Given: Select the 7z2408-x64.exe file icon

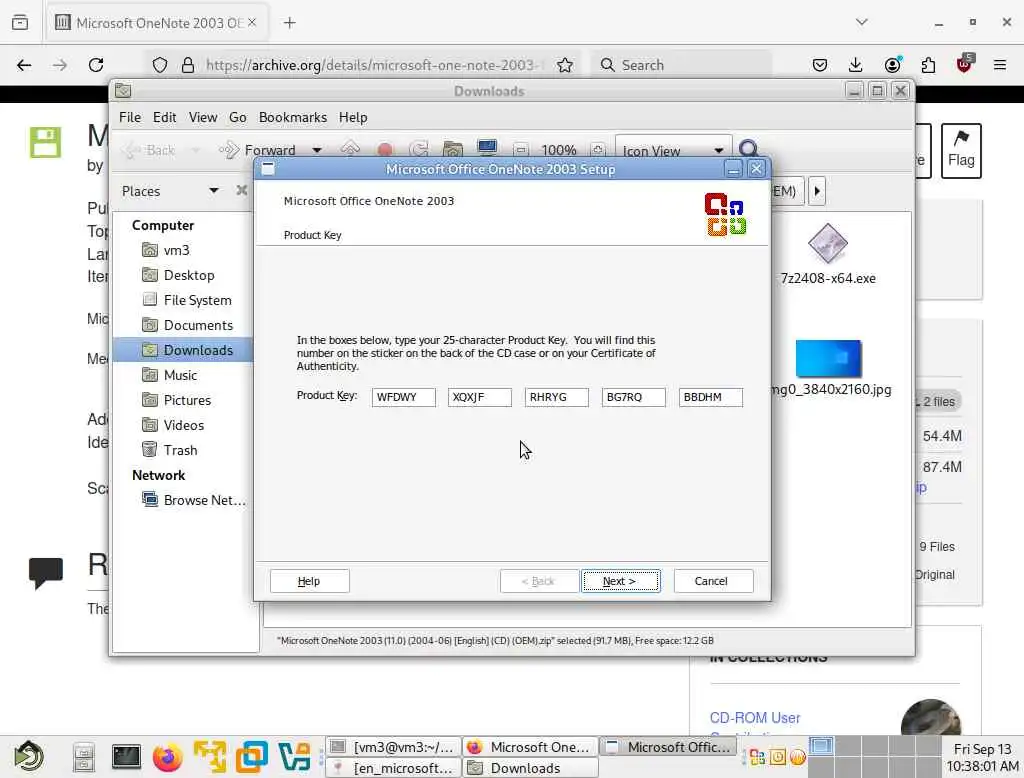Looking at the screenshot, I should (827, 244).
